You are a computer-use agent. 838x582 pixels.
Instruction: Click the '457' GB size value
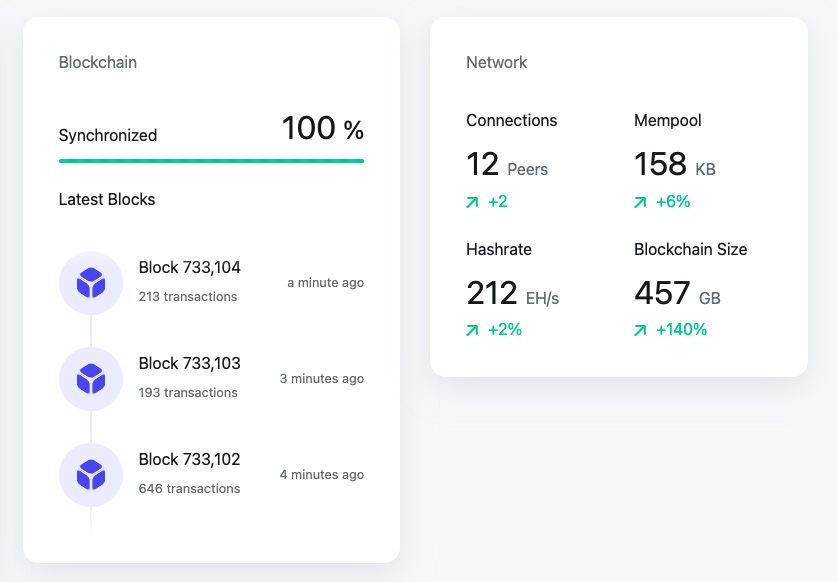coord(662,293)
